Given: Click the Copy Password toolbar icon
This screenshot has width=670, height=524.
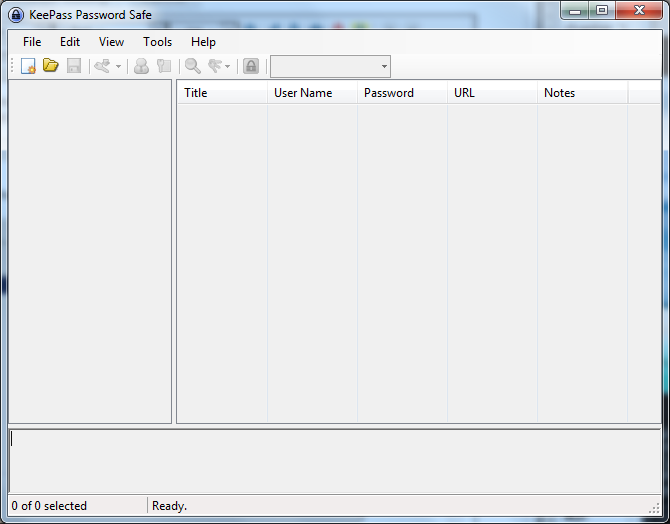Looking at the screenshot, I should (164, 66).
